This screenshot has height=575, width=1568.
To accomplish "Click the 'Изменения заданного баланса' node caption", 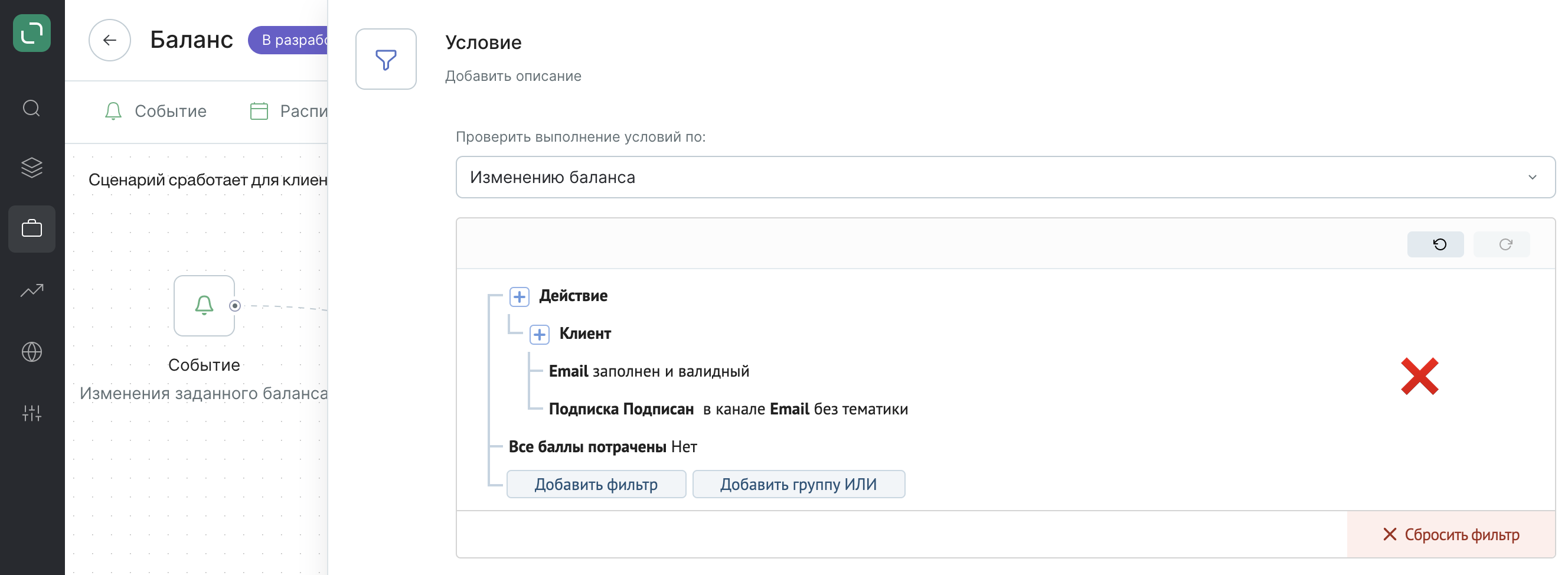I will point(203,393).
